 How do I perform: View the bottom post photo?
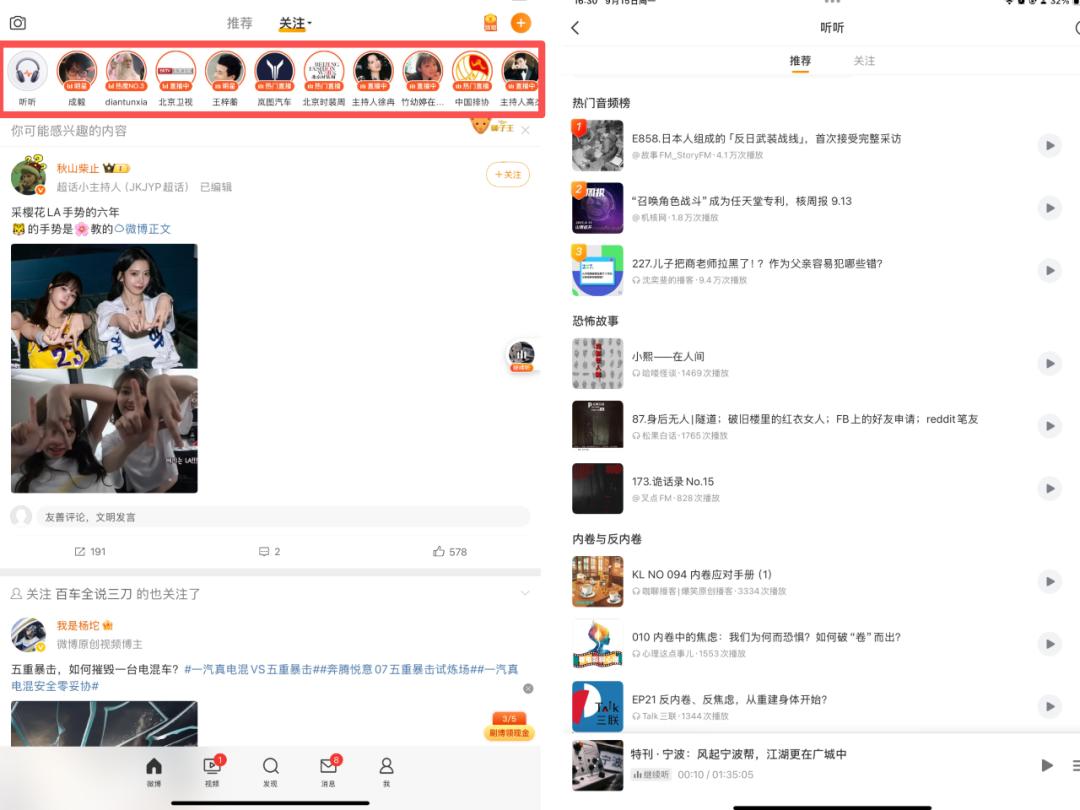(x=104, y=430)
